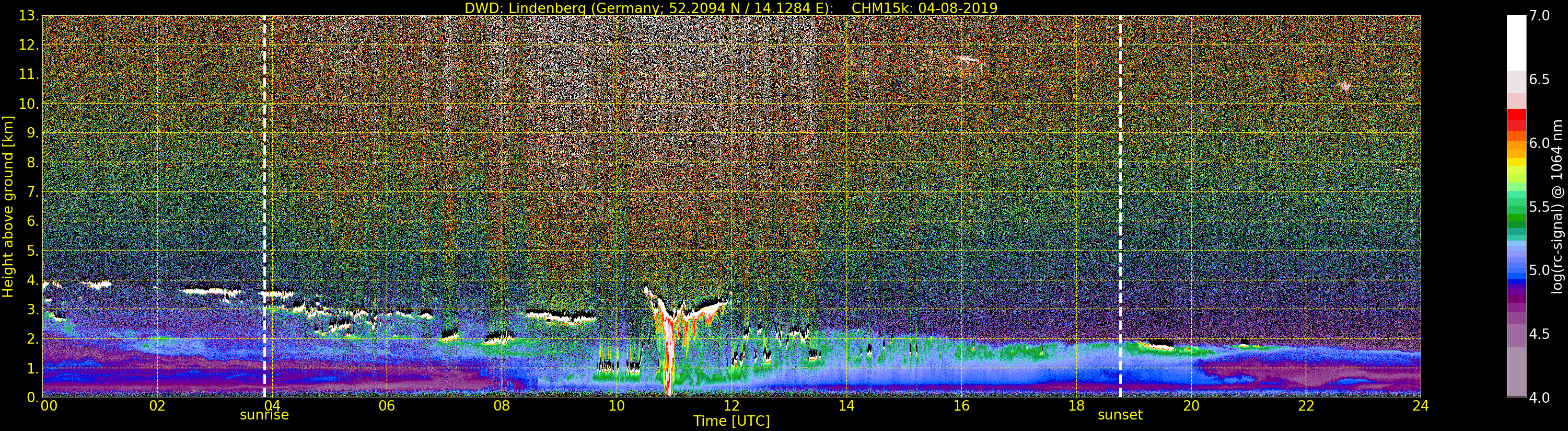
Task: Click the height-axis tick label 3
Action: (33, 310)
